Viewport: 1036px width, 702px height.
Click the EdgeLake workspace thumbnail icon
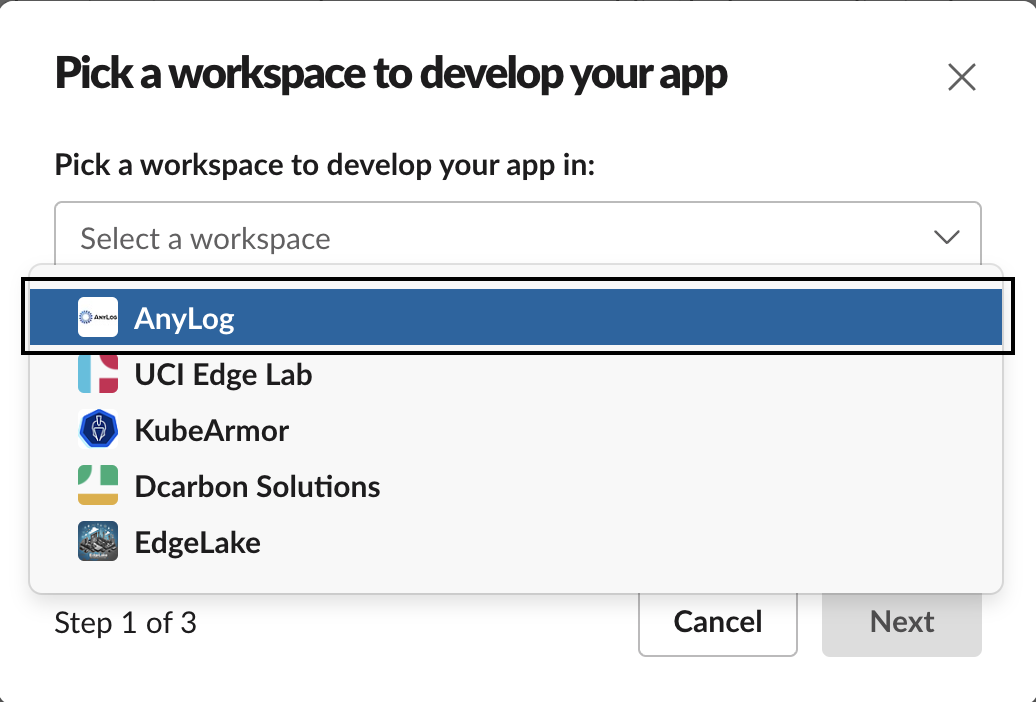98,541
